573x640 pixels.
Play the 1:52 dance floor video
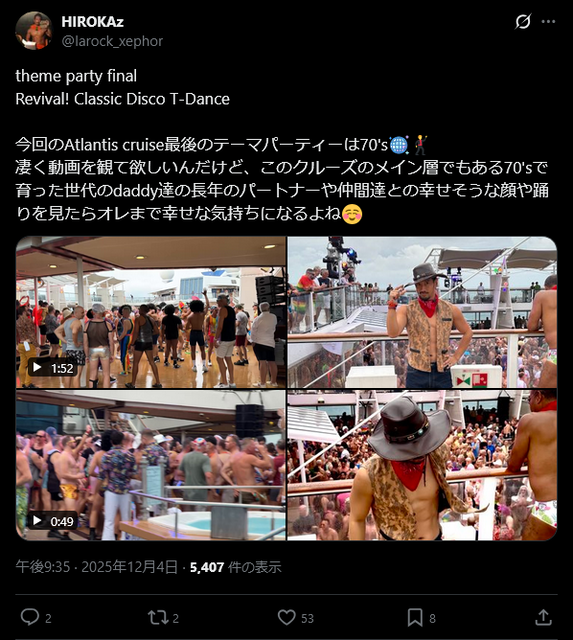[x=151, y=312]
